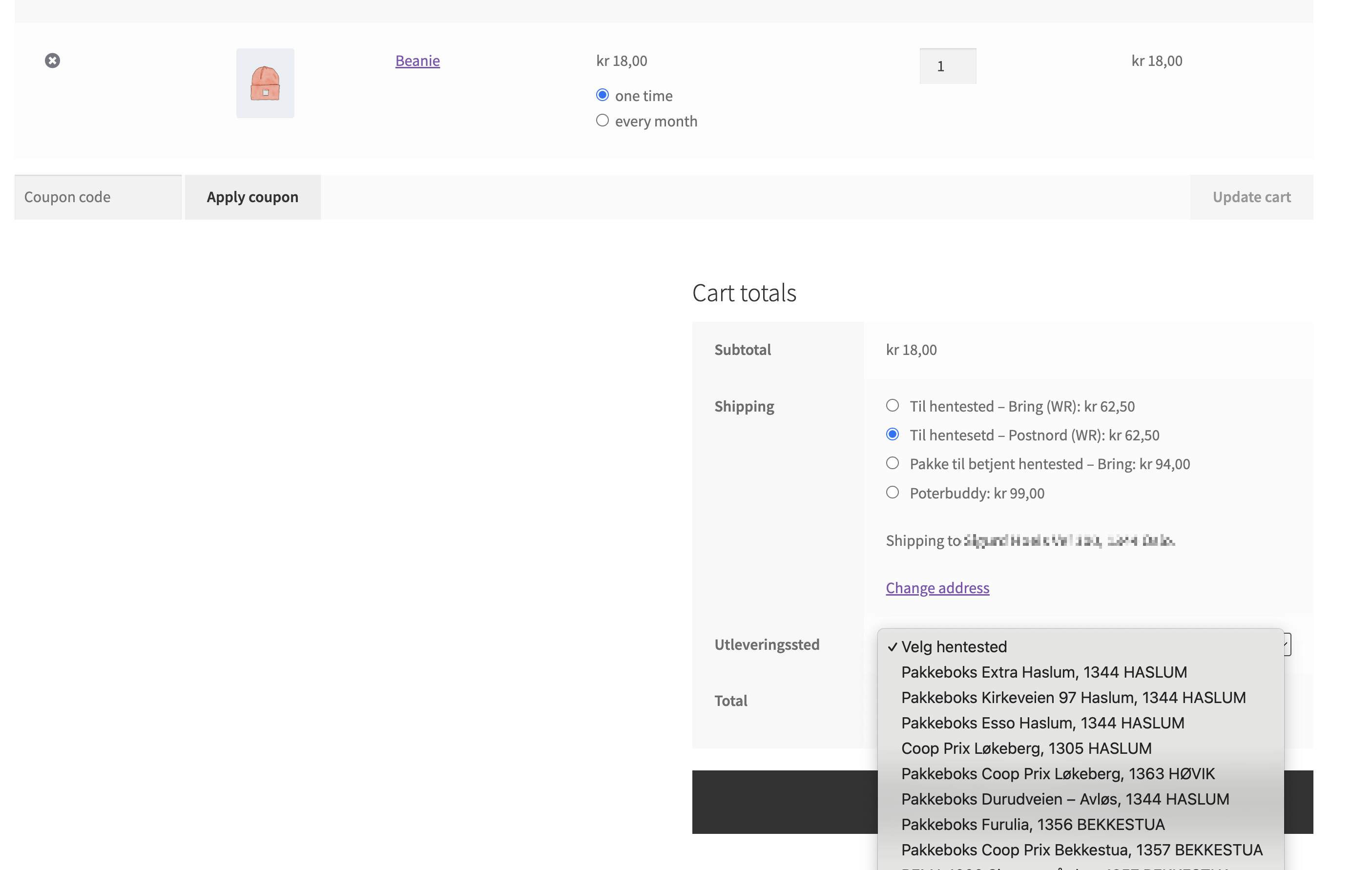Screen dimensions: 1372x870
Task: Remove Beanie from the cart
Action: pos(52,61)
